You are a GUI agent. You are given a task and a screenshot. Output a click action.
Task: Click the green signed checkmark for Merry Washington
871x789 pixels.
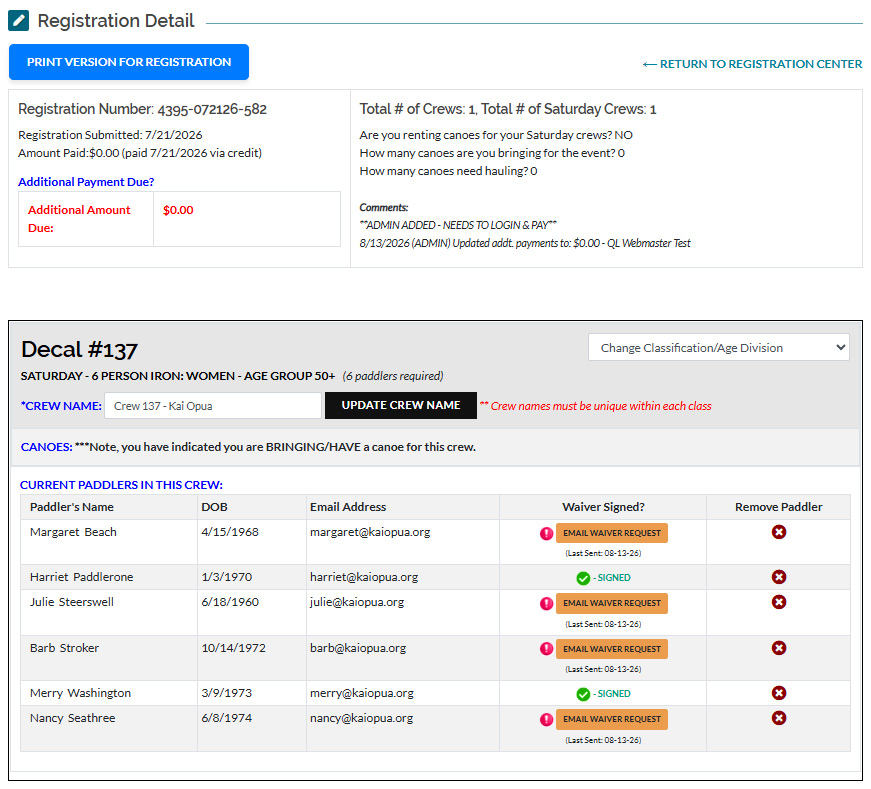583,694
